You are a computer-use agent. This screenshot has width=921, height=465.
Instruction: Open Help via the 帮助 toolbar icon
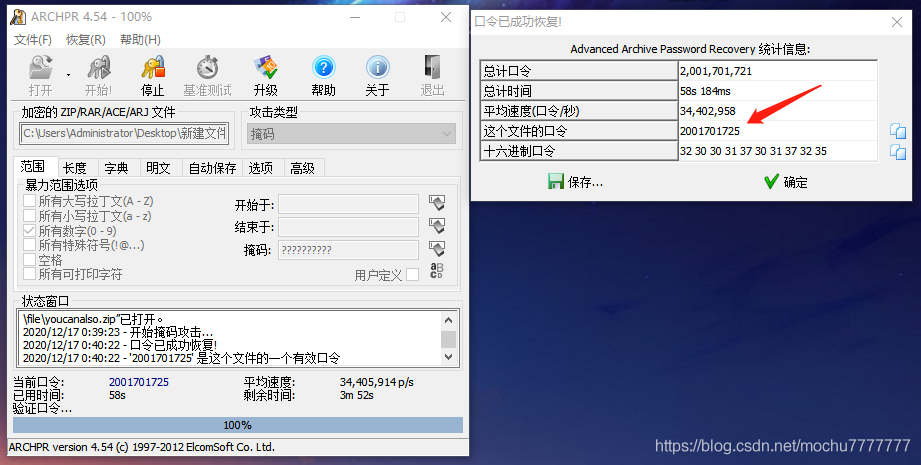(x=323, y=68)
